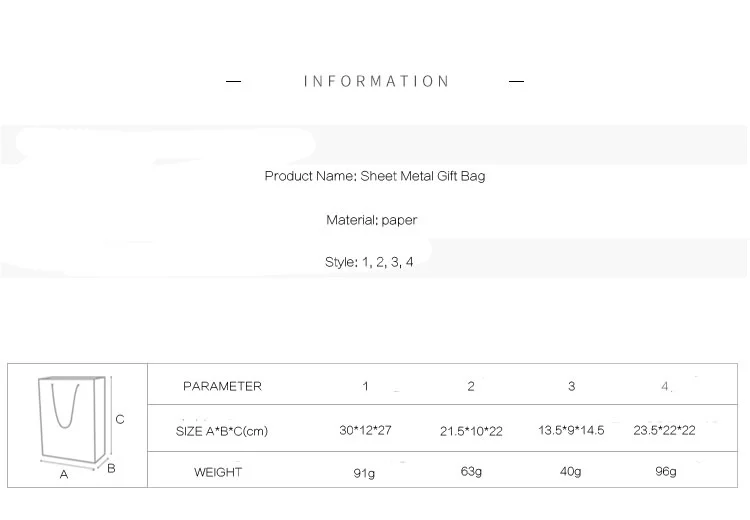Select the 13.5*9*14.5 size cell
The image size is (750, 520).
571,431
